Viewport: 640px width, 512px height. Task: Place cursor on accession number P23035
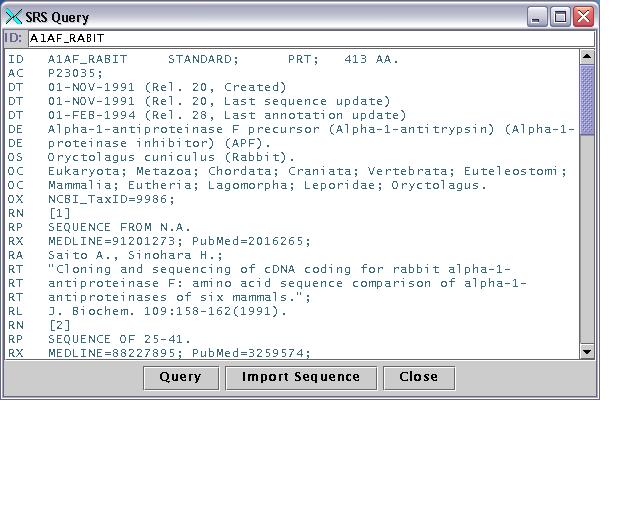(x=76, y=73)
